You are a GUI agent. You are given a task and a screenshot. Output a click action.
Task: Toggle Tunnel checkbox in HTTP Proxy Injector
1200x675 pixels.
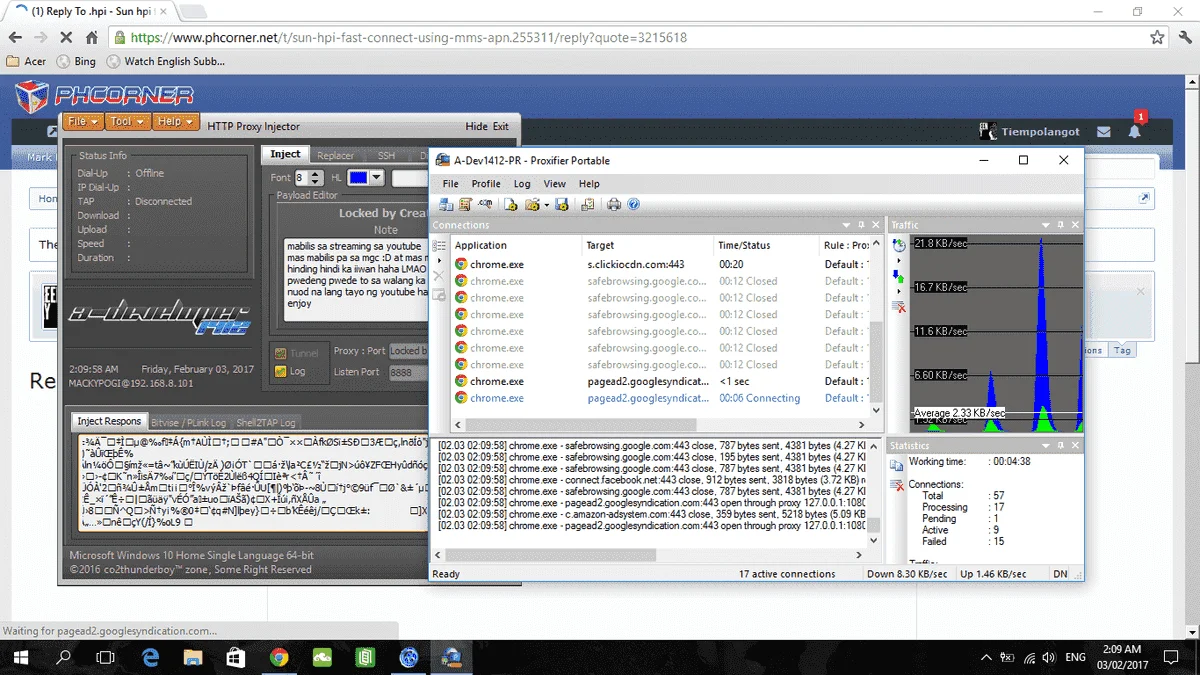coord(279,353)
